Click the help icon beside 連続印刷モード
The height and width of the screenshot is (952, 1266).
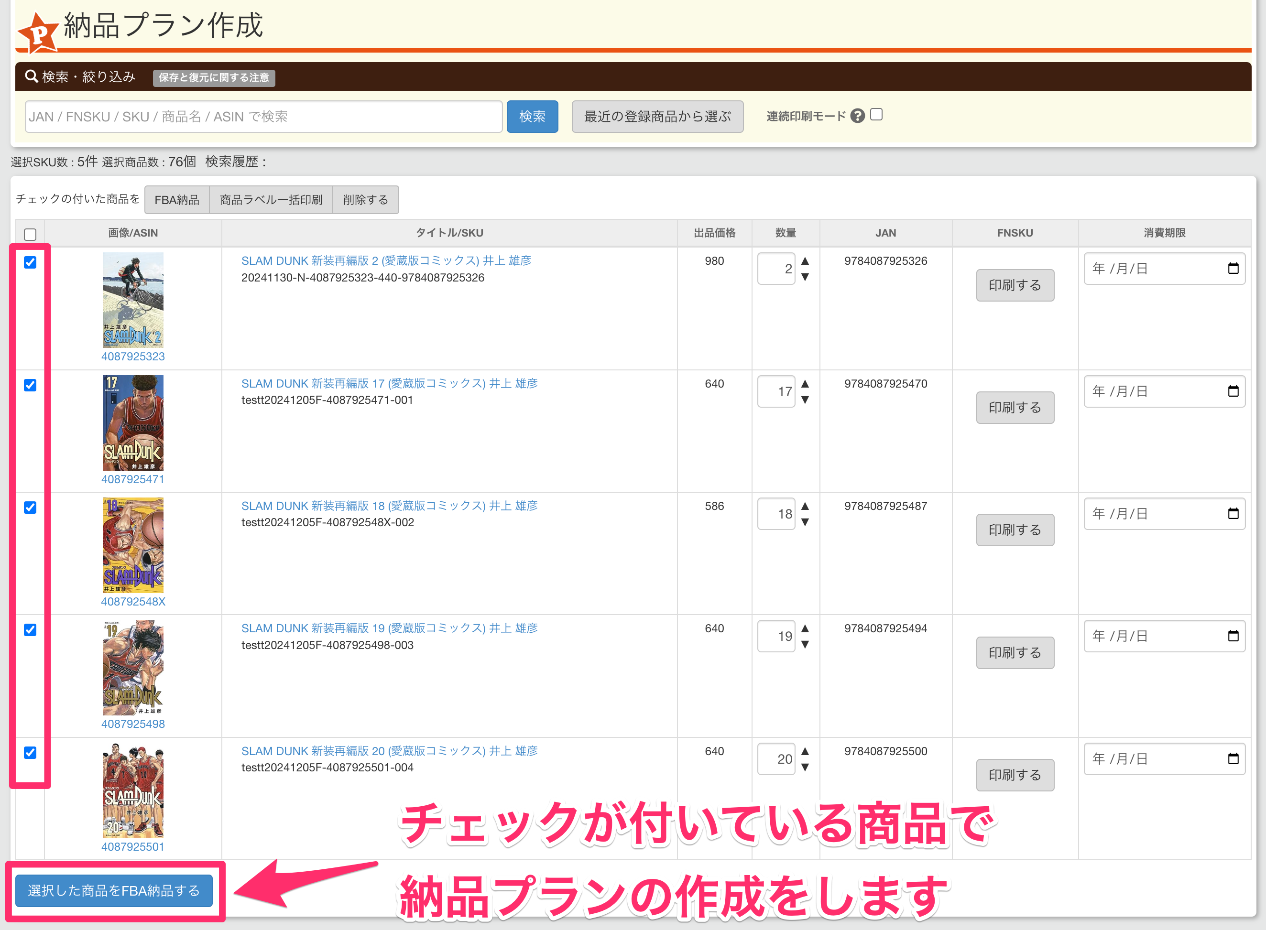[857, 116]
